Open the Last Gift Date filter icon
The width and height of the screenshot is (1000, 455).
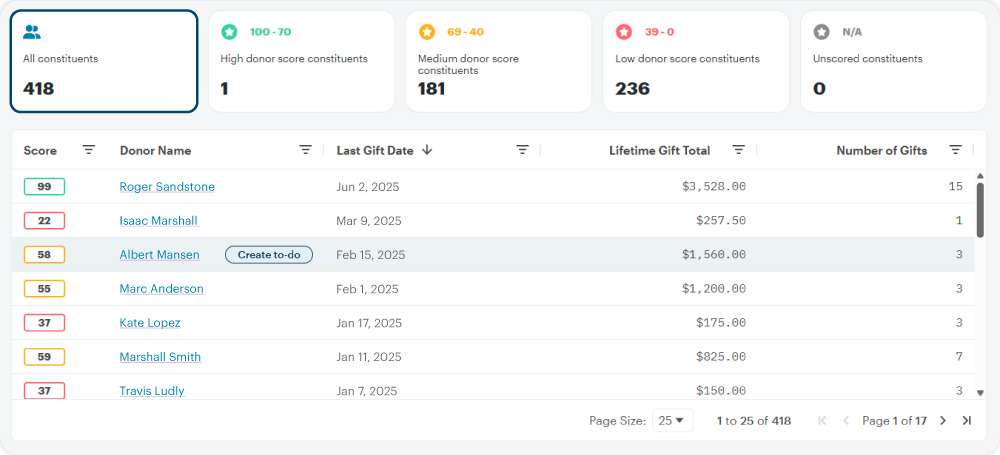[x=522, y=150]
